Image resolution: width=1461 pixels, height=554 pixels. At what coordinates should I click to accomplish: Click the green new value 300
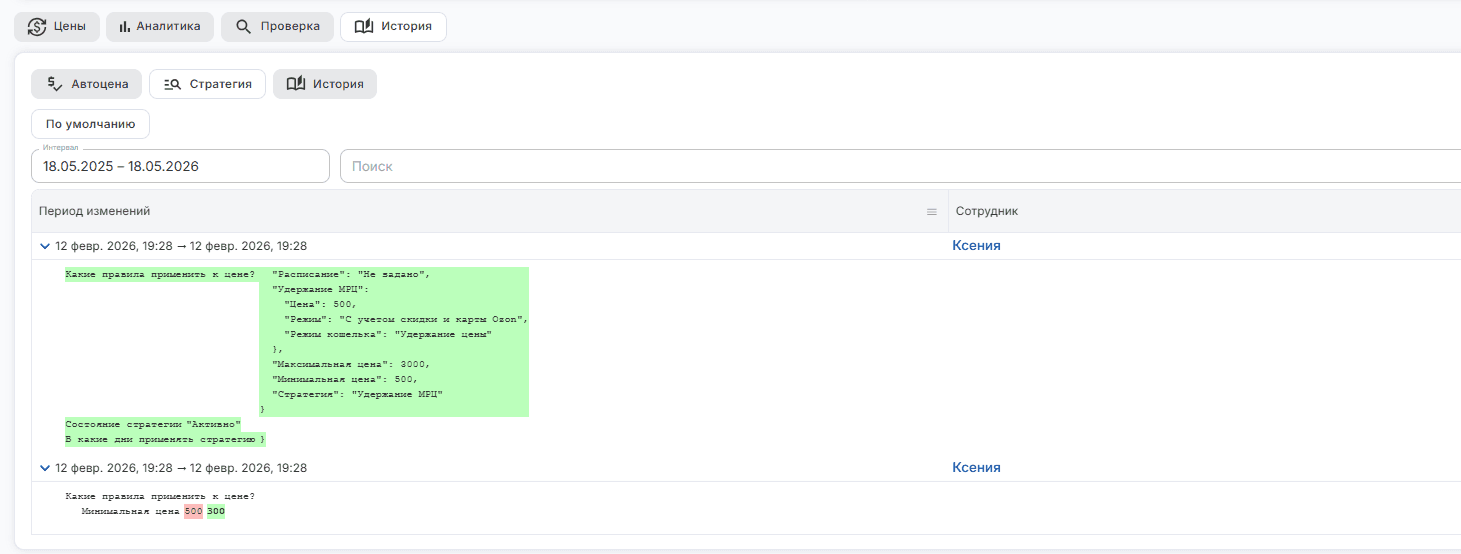(x=216, y=512)
